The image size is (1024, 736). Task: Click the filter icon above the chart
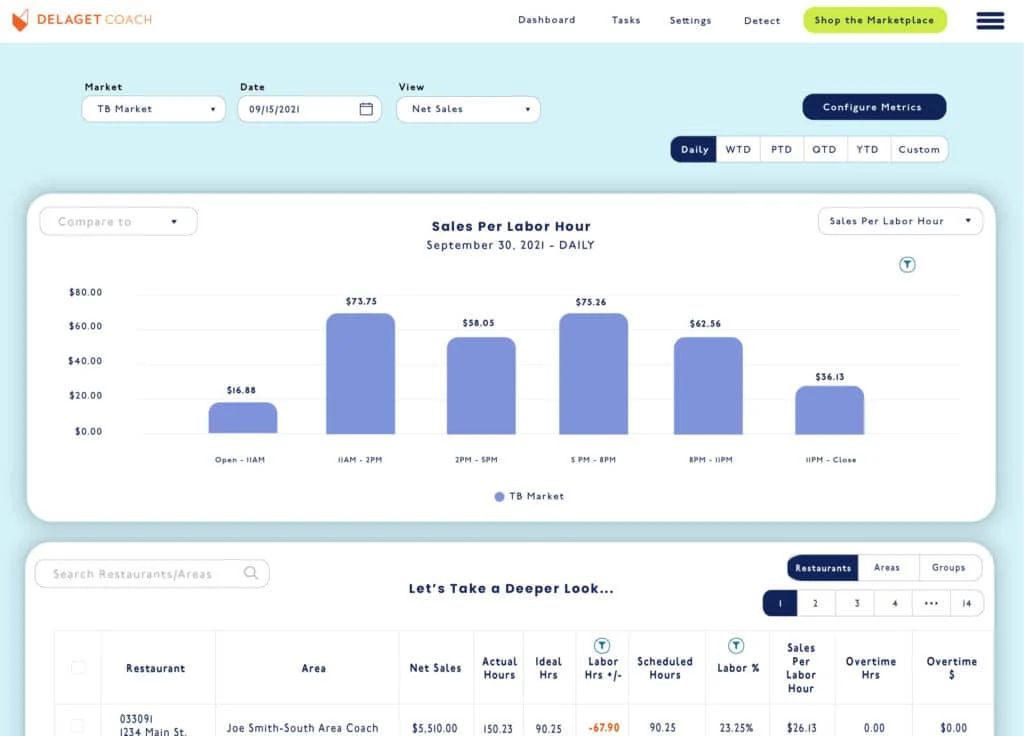pos(907,265)
